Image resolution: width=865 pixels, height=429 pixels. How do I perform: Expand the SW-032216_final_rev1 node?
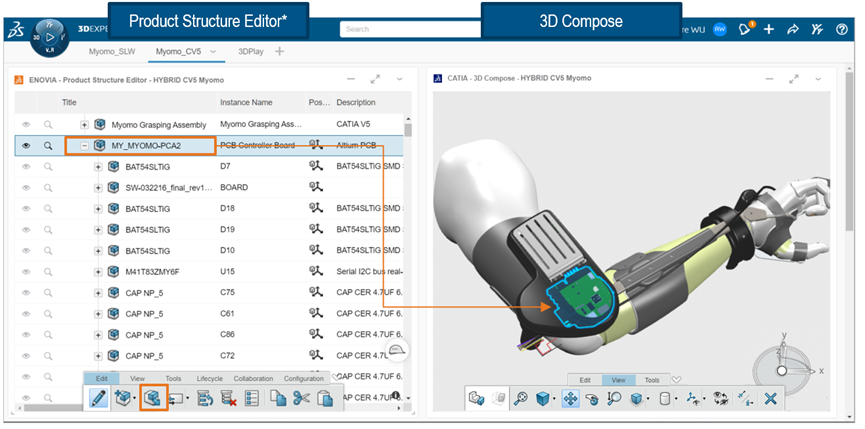(x=98, y=188)
